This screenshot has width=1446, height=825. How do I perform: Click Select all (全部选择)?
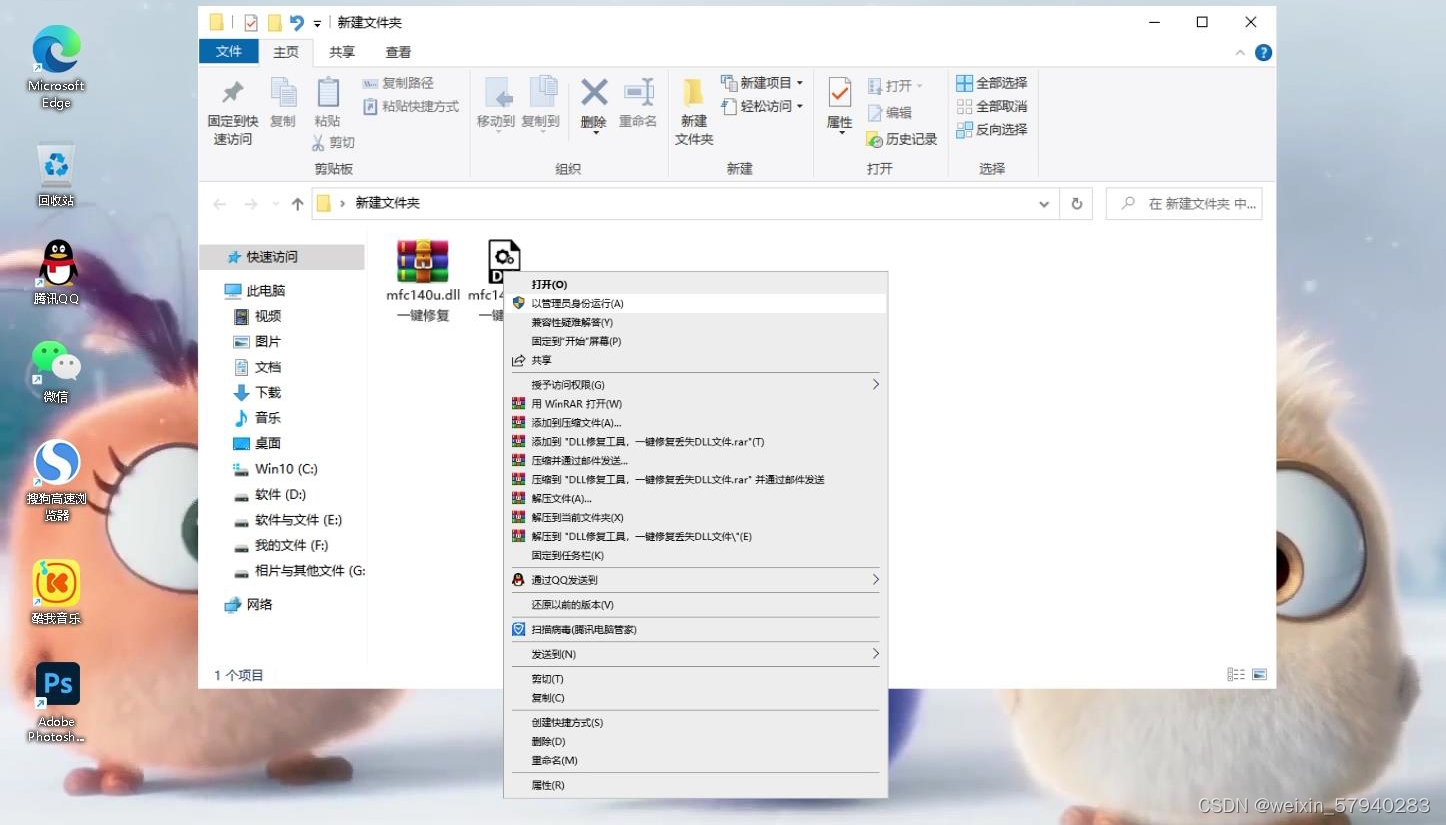[991, 83]
